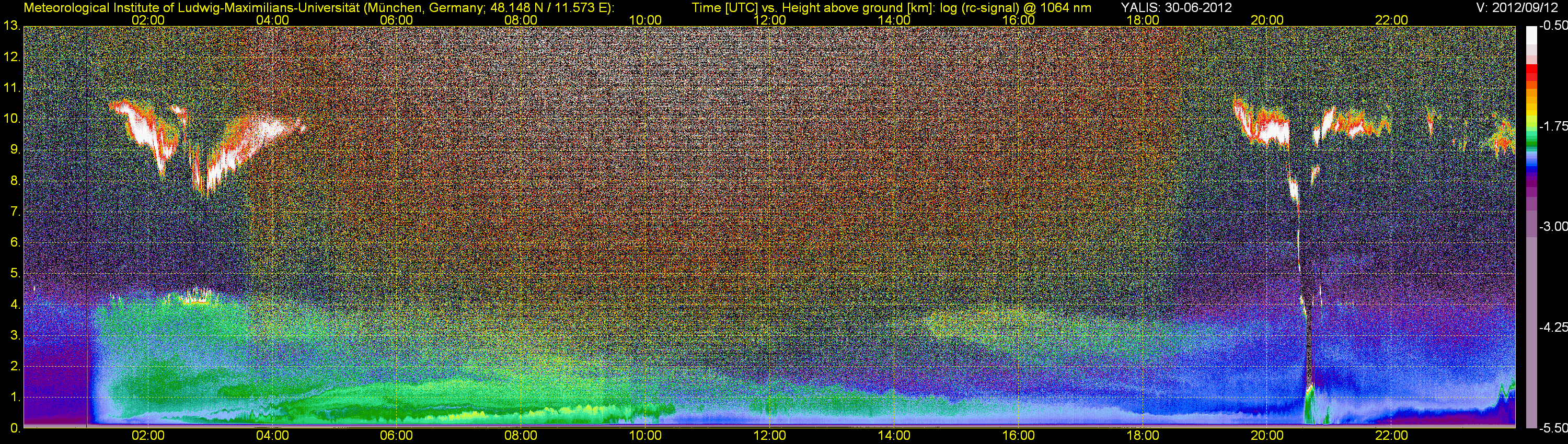Click the 7. km height axis label

pyautogui.click(x=16, y=212)
